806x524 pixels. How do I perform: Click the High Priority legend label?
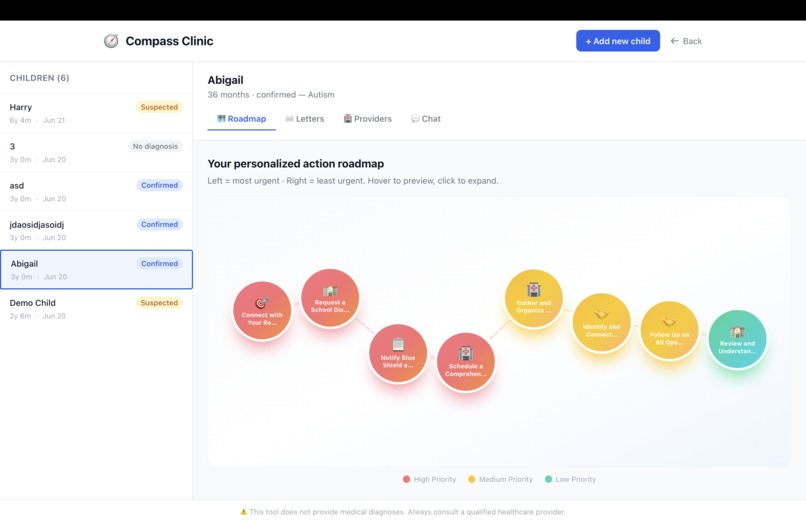[x=435, y=479]
